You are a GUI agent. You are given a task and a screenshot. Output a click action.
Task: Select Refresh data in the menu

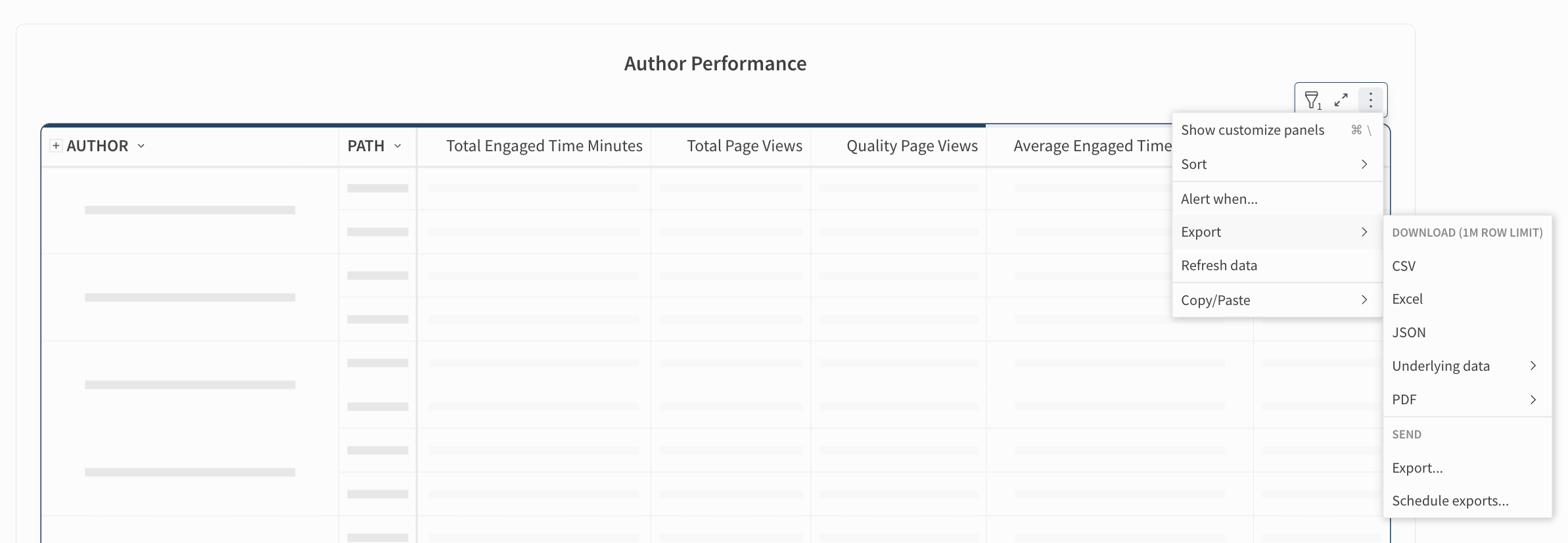1220,266
